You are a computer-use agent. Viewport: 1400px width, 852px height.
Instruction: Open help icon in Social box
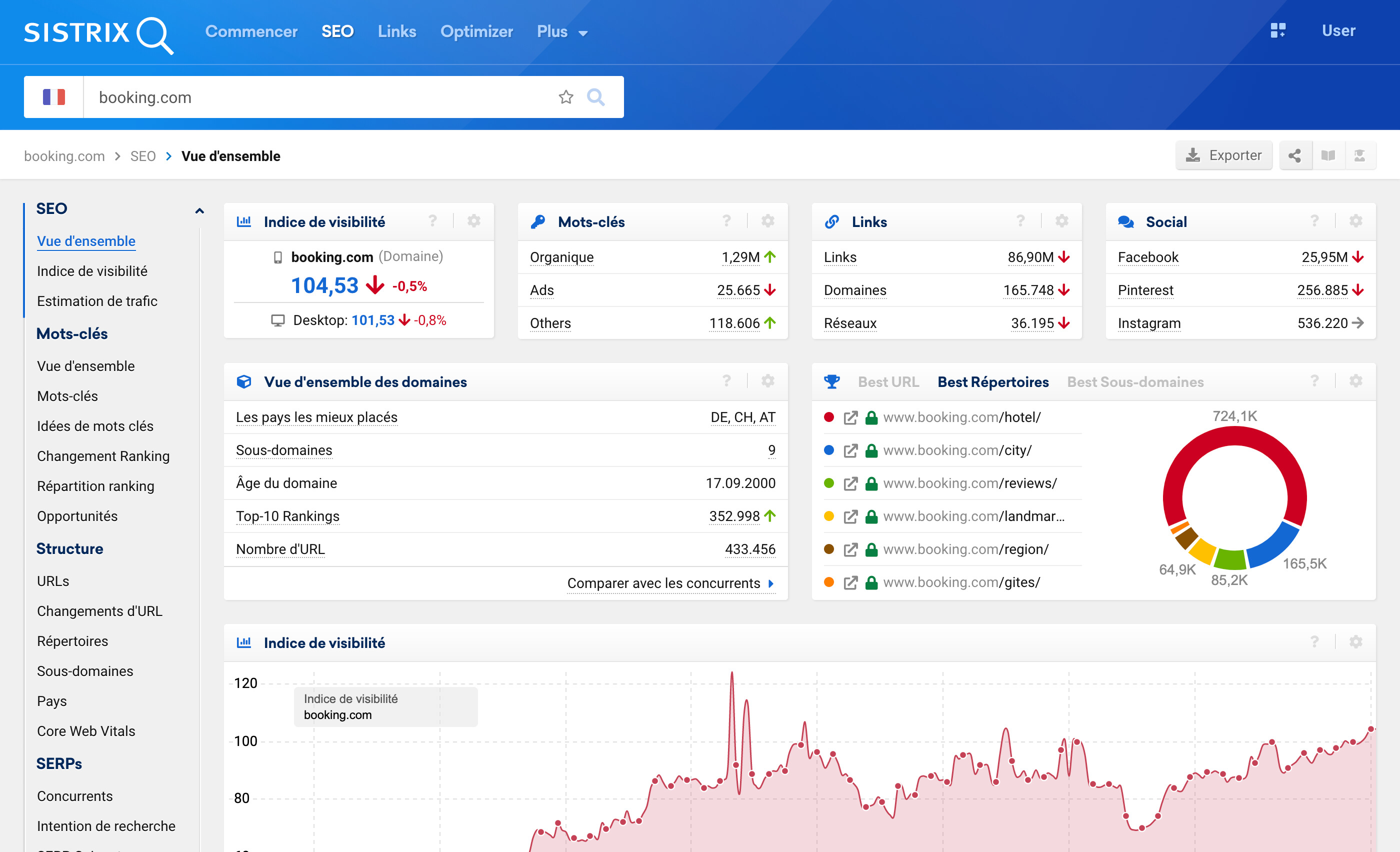[x=1314, y=221]
